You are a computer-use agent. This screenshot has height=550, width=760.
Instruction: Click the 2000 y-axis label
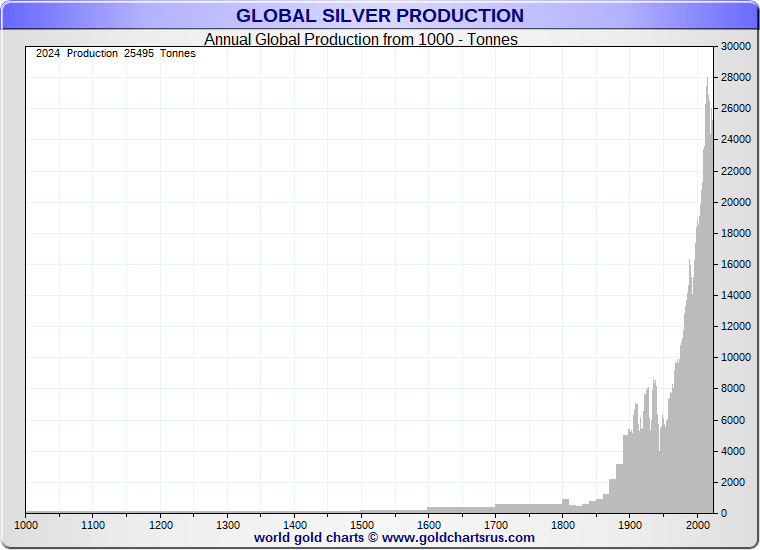pos(734,482)
